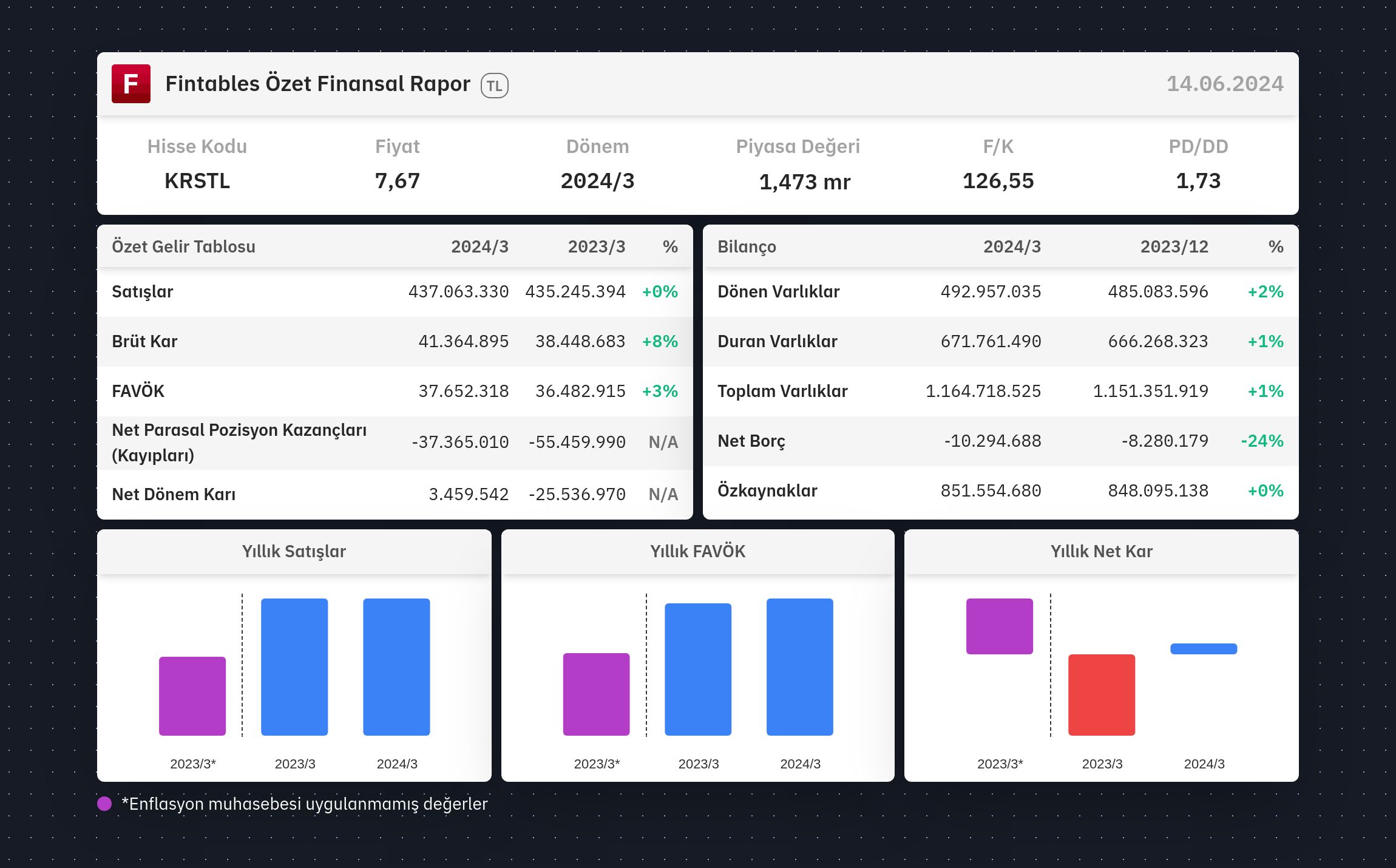The image size is (1396, 868).
Task: Click the 2023/12 column header in Bilanço
Action: click(1174, 247)
